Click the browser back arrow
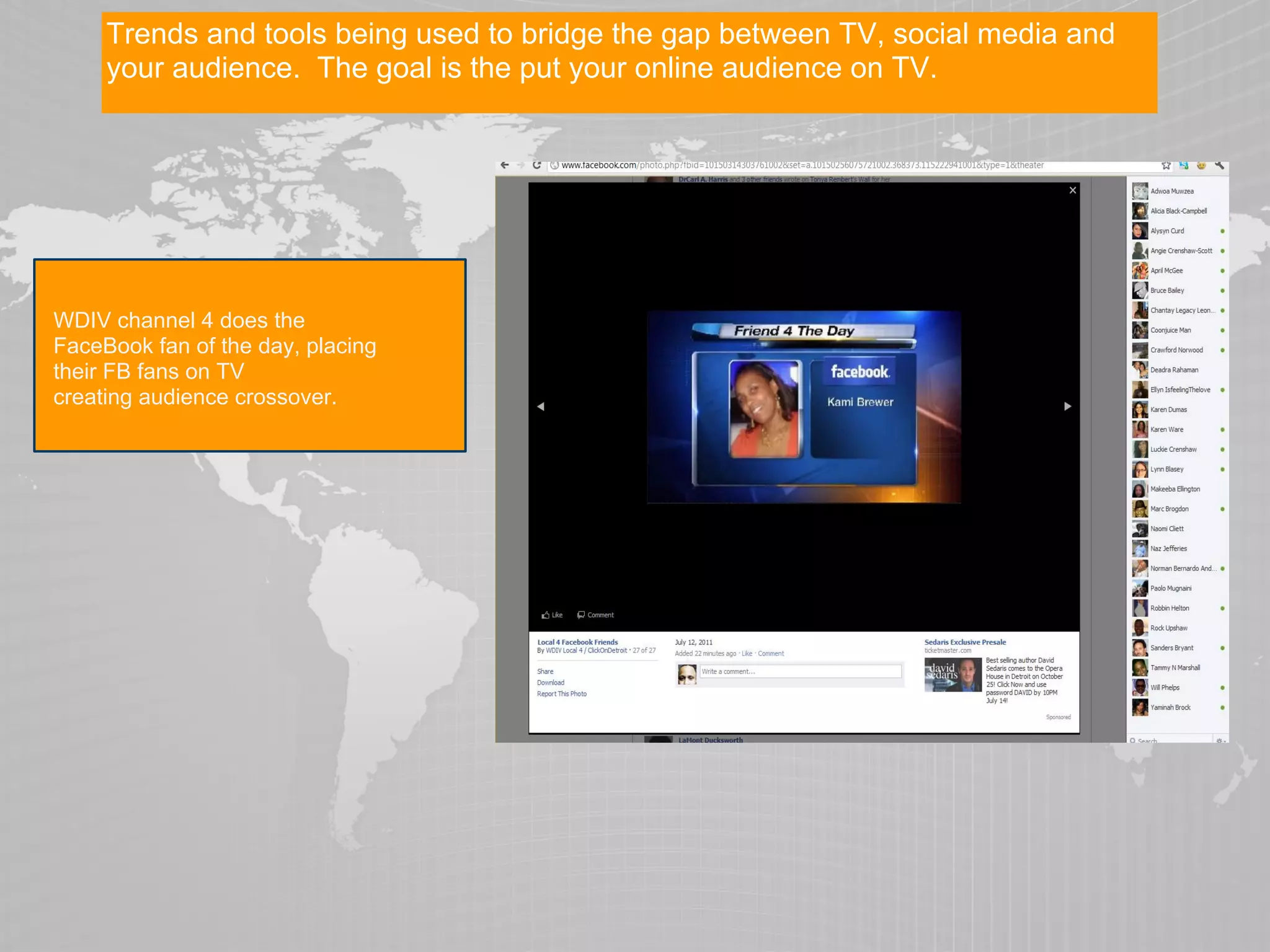 [x=505, y=165]
